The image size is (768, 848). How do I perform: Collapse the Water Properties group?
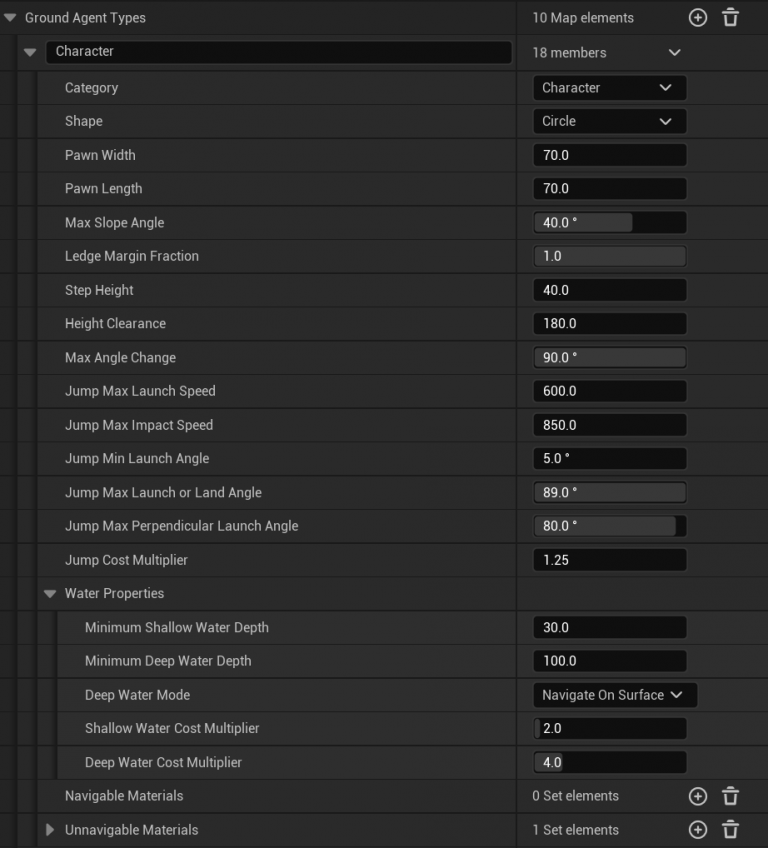[x=50, y=594]
